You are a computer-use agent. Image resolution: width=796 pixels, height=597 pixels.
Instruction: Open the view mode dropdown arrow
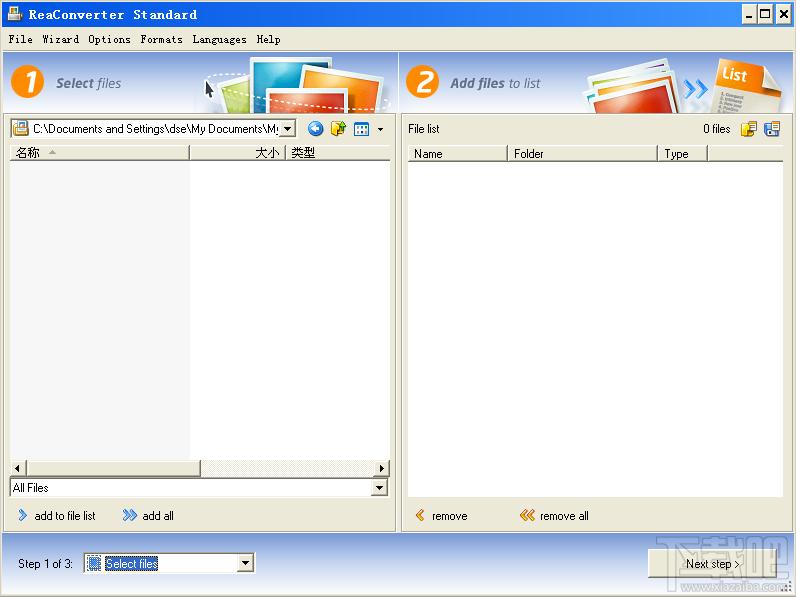tap(380, 129)
